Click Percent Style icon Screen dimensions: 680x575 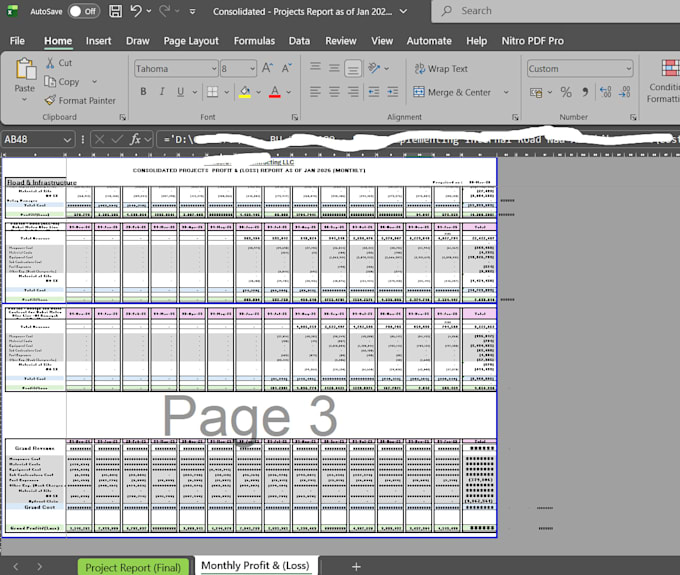pyautogui.click(x=566, y=92)
